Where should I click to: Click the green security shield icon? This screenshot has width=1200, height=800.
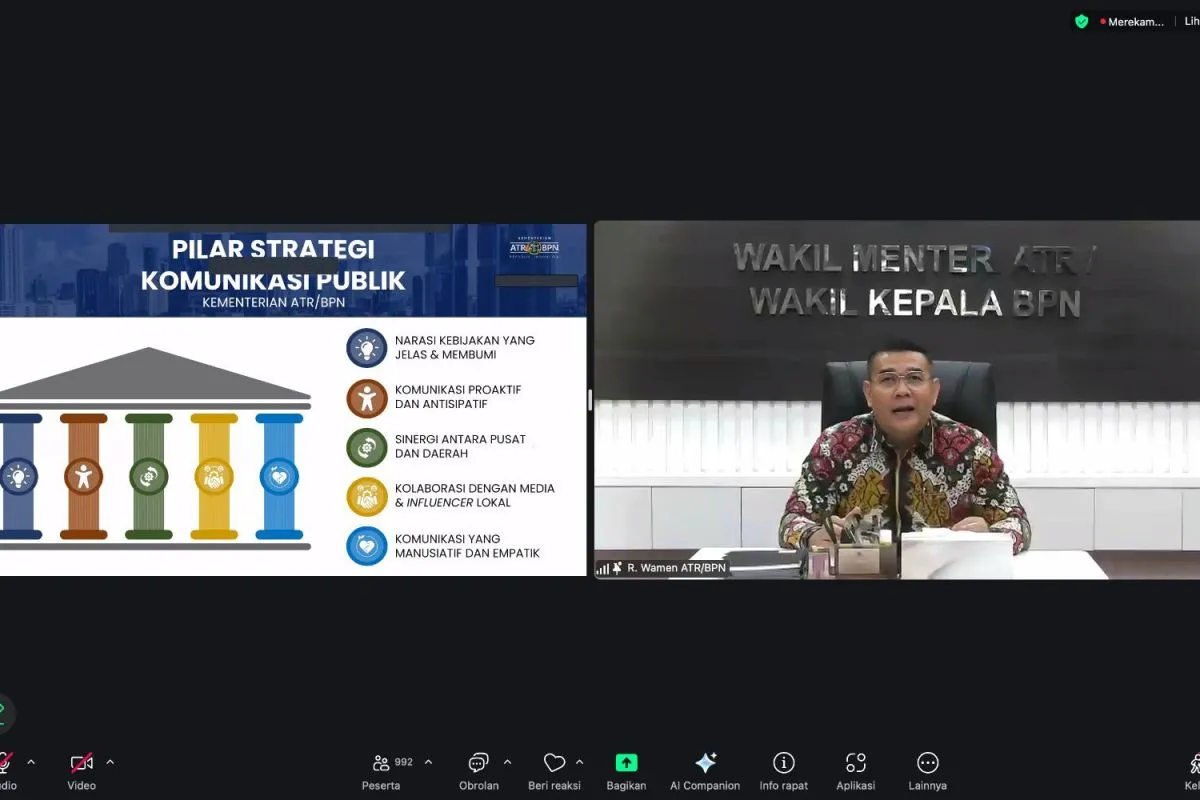pyautogui.click(x=1081, y=21)
